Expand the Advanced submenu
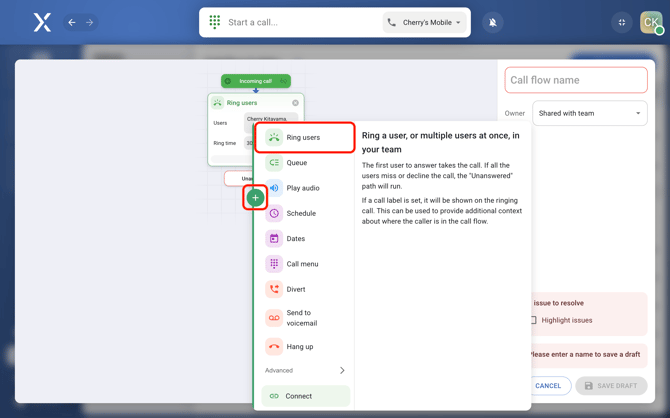 [x=341, y=371]
